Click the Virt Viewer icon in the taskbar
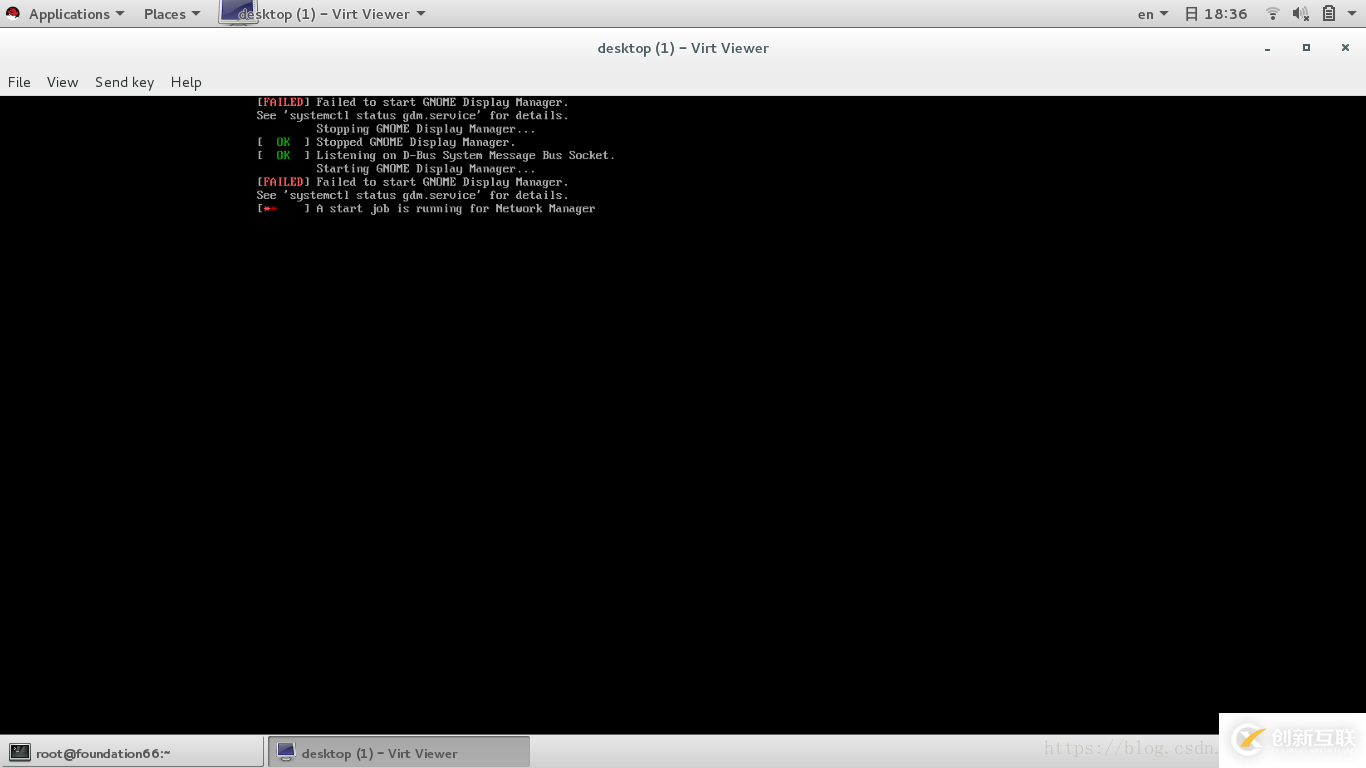The image size is (1366, 768). click(x=286, y=752)
